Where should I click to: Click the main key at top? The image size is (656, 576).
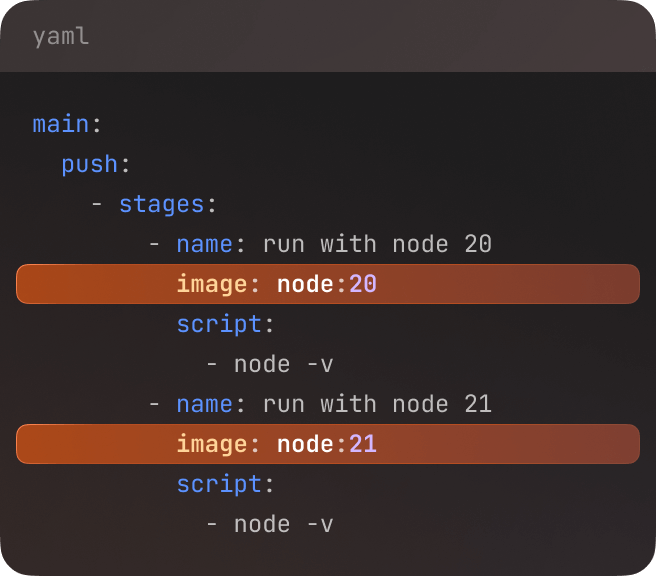[x=61, y=124]
